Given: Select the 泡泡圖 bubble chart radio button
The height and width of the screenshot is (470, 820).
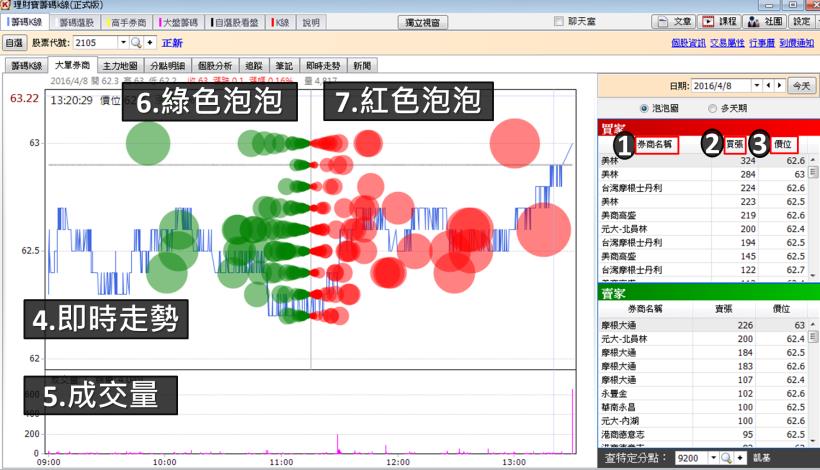Looking at the screenshot, I should coord(643,108).
